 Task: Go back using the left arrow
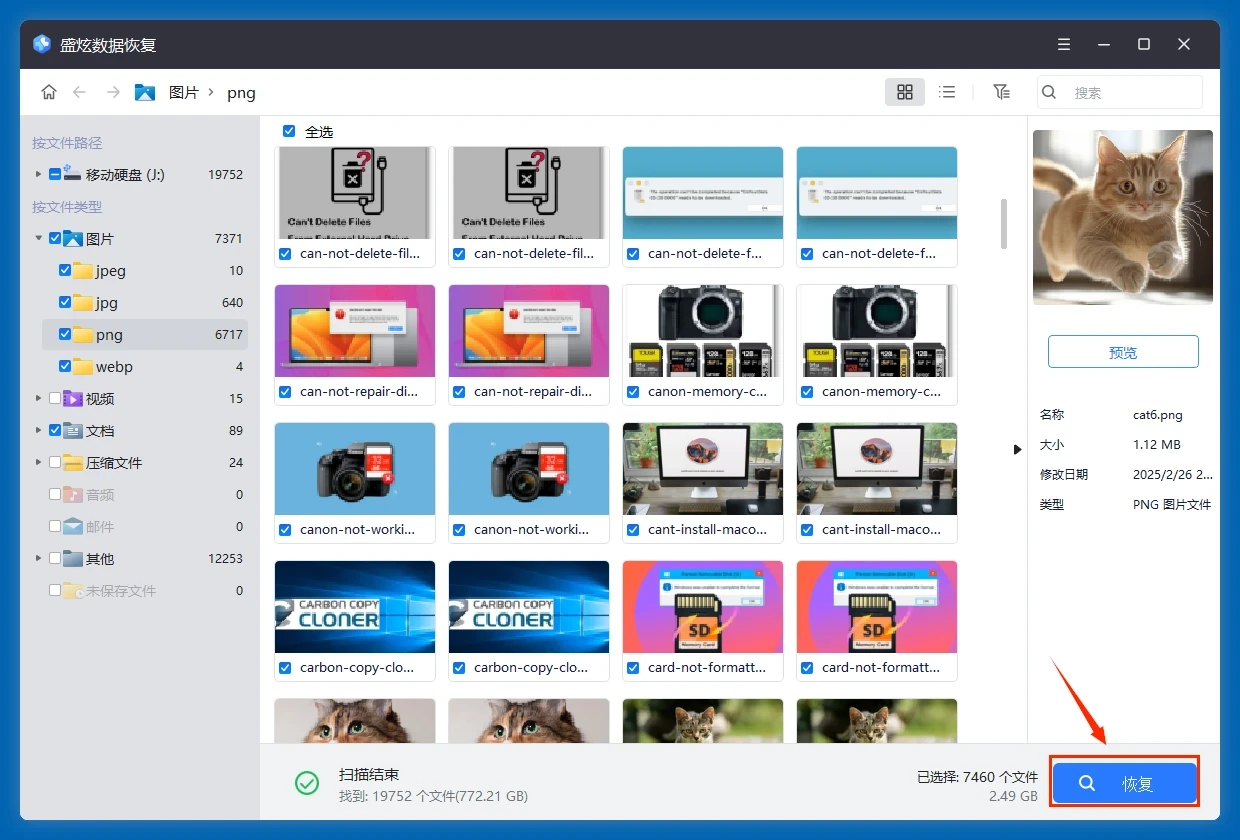(80, 92)
